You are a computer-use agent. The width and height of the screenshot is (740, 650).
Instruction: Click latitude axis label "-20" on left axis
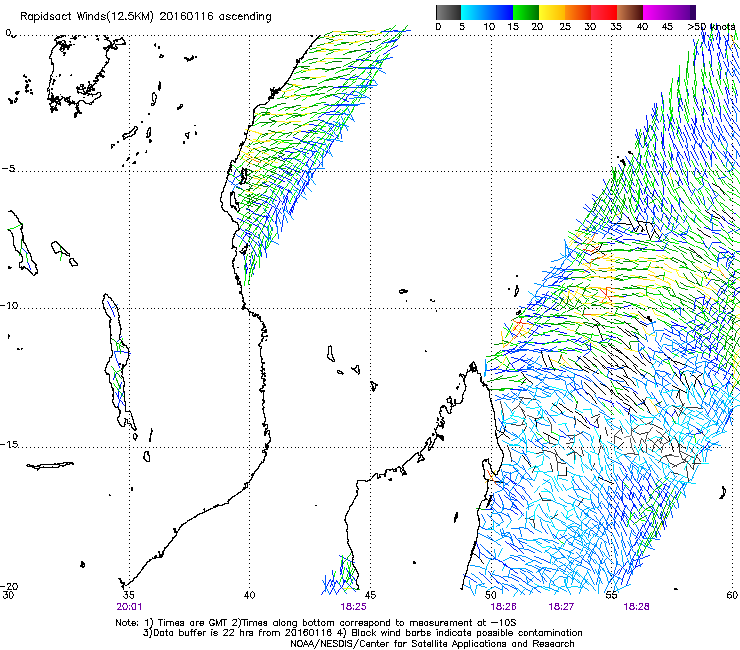coord(9,586)
